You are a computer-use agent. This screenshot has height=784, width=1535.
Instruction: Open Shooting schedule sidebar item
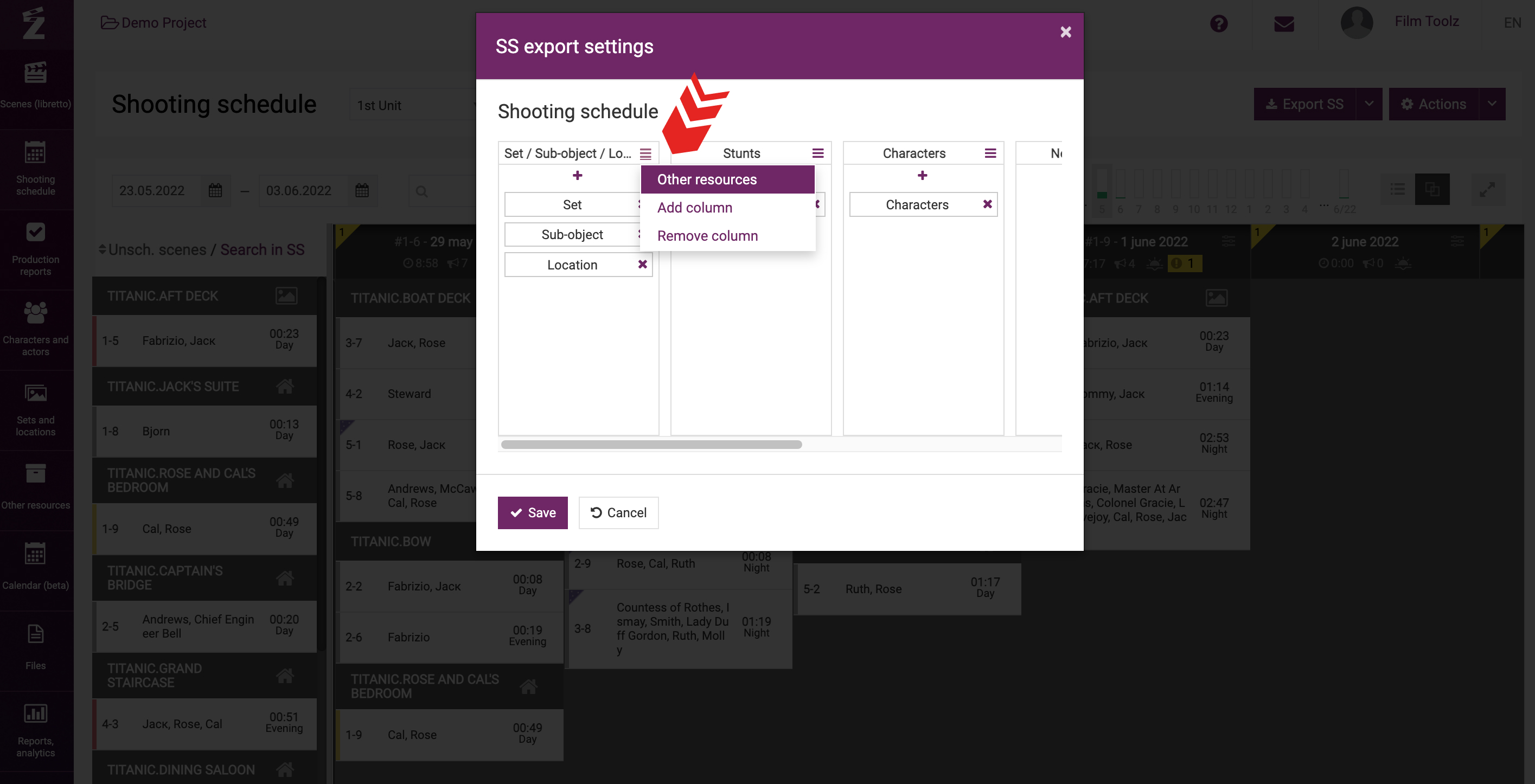(x=36, y=169)
